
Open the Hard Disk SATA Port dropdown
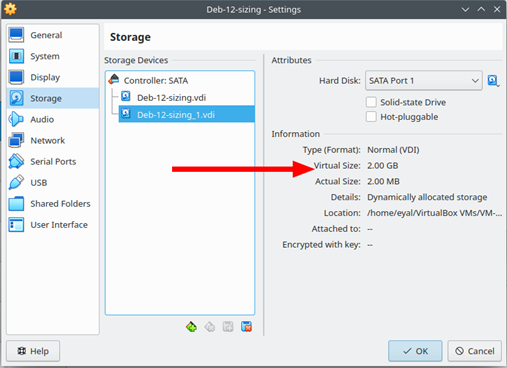tap(423, 81)
